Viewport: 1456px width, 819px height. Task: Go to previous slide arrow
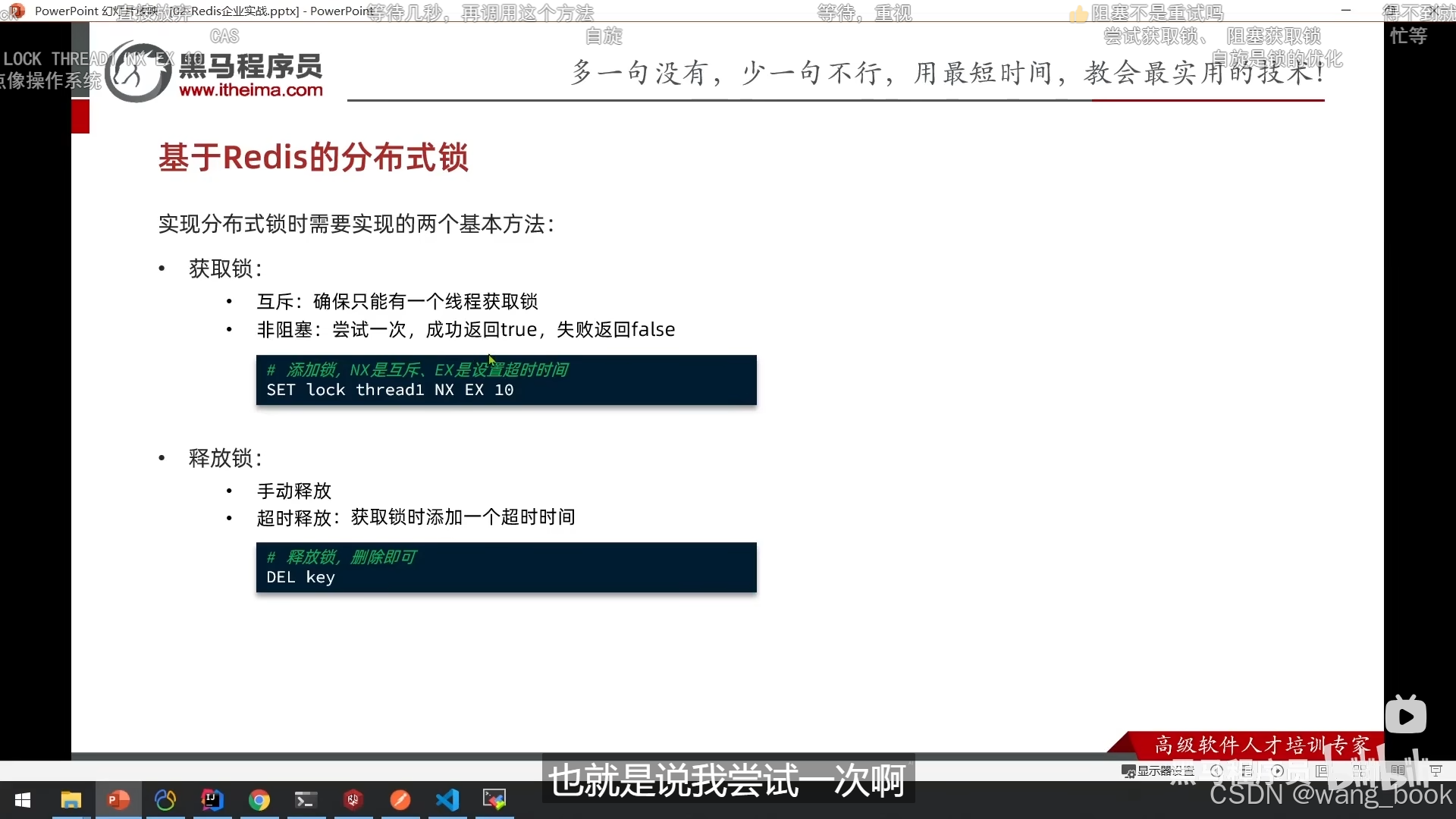1217,770
